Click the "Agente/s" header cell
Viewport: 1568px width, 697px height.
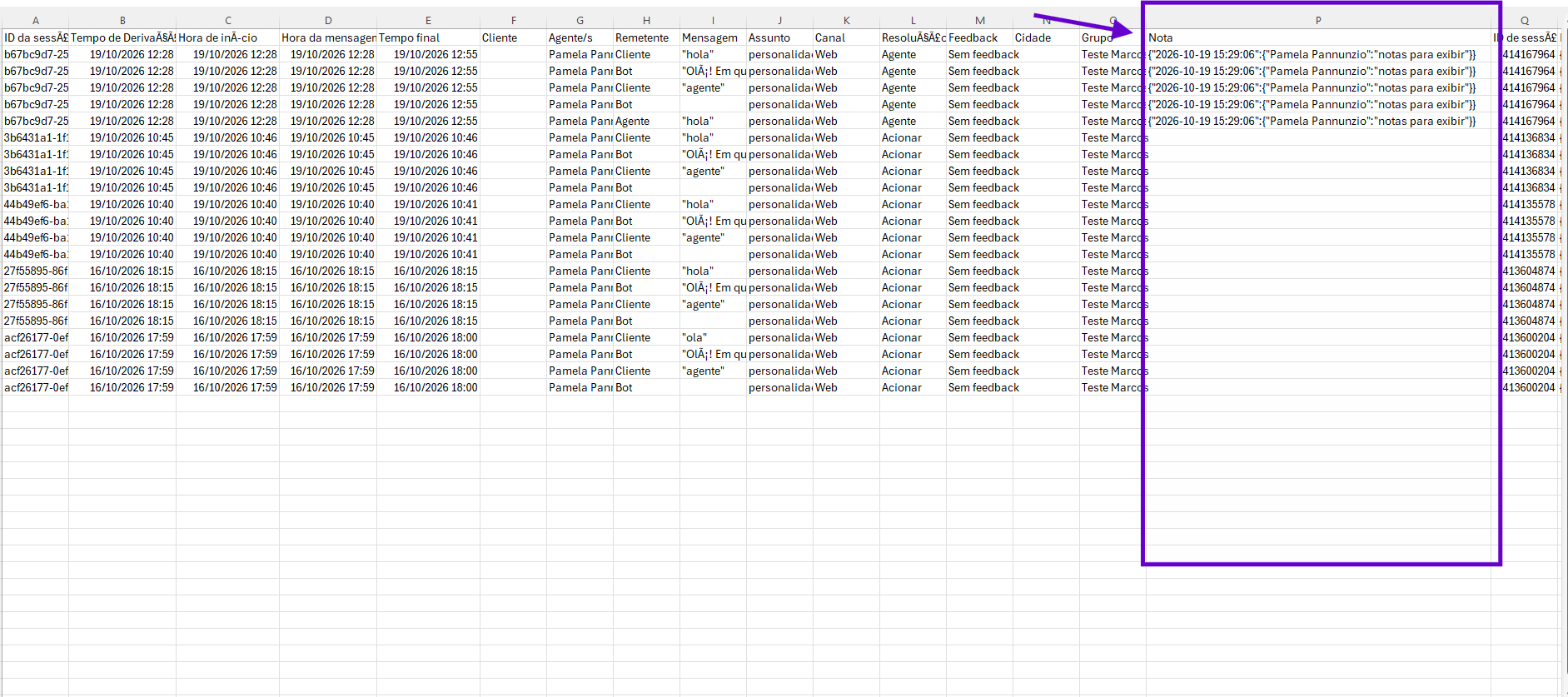[x=580, y=37]
